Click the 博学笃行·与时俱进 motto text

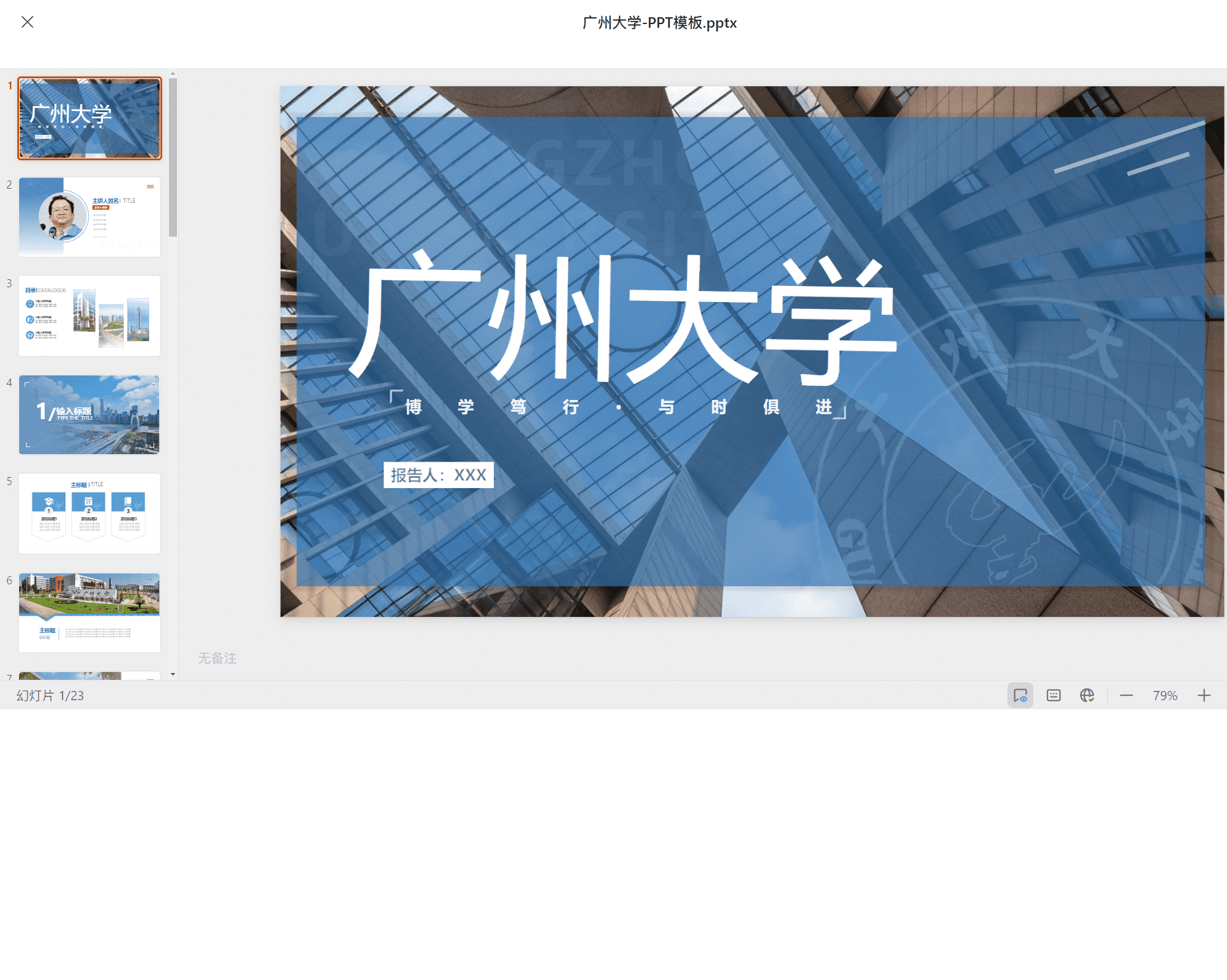[618, 406]
